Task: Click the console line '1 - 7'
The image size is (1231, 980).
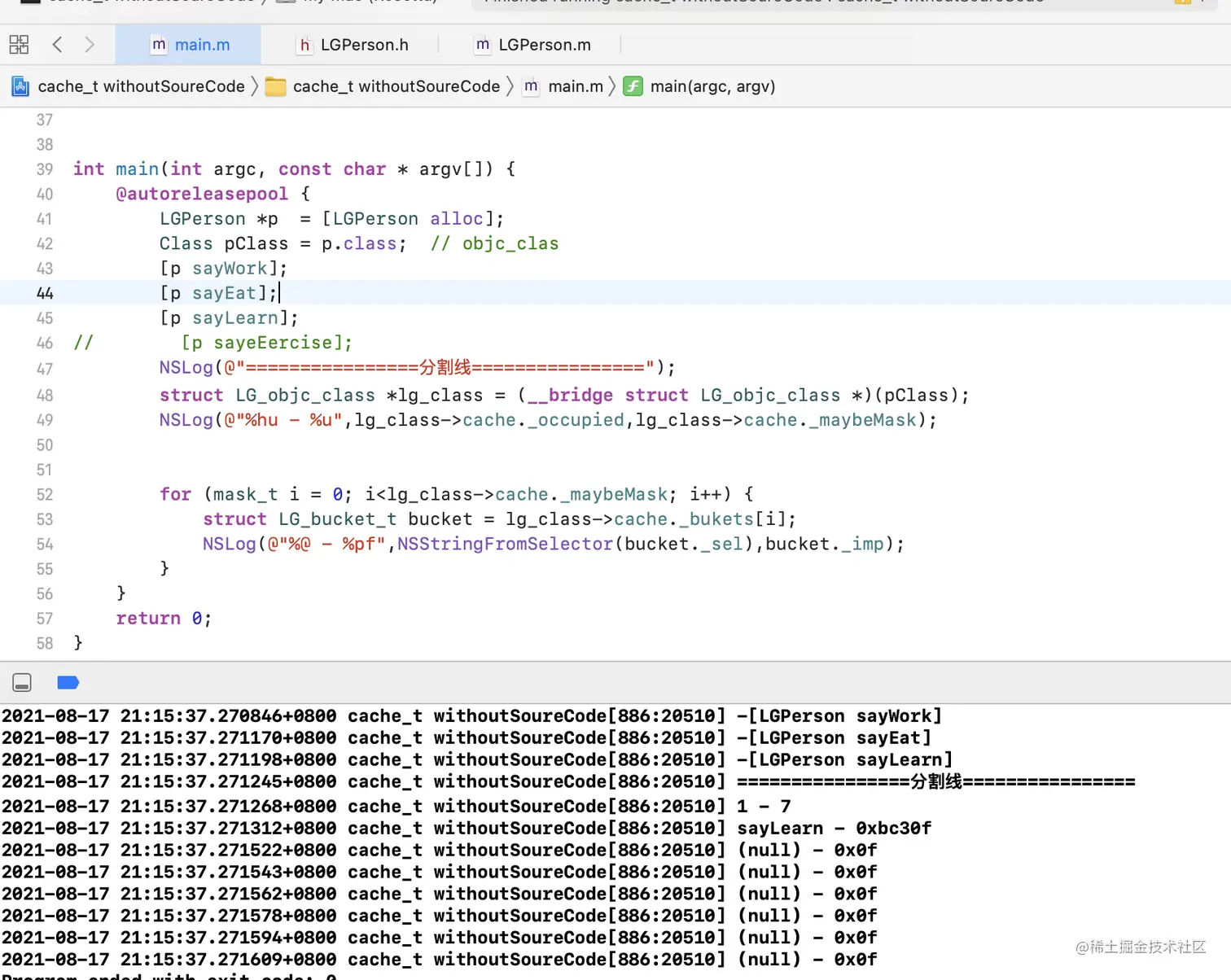Action: 764,807
